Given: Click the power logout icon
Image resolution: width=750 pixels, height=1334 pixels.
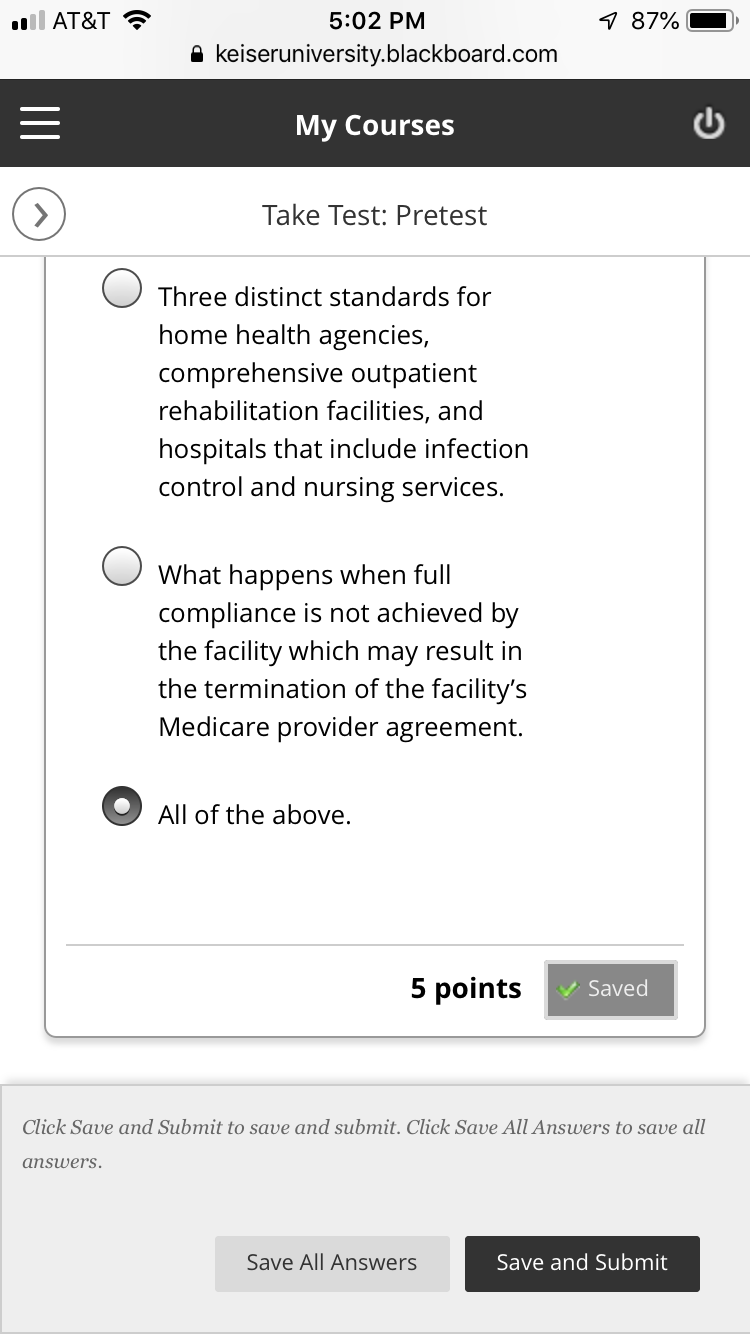Looking at the screenshot, I should coord(708,124).
